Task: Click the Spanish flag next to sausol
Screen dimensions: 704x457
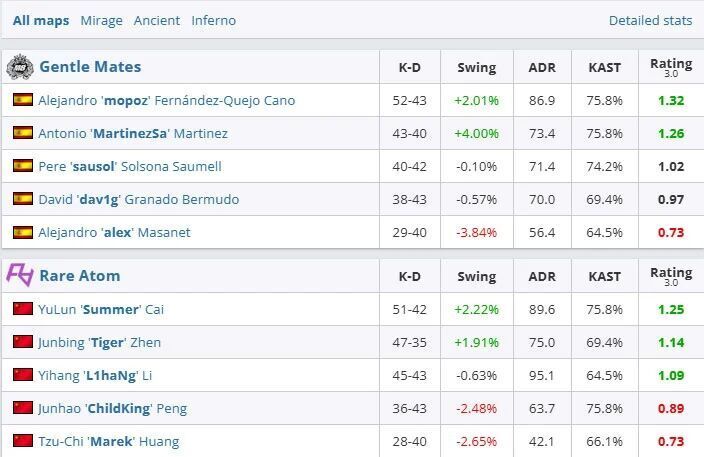Action: pyautogui.click(x=22, y=166)
